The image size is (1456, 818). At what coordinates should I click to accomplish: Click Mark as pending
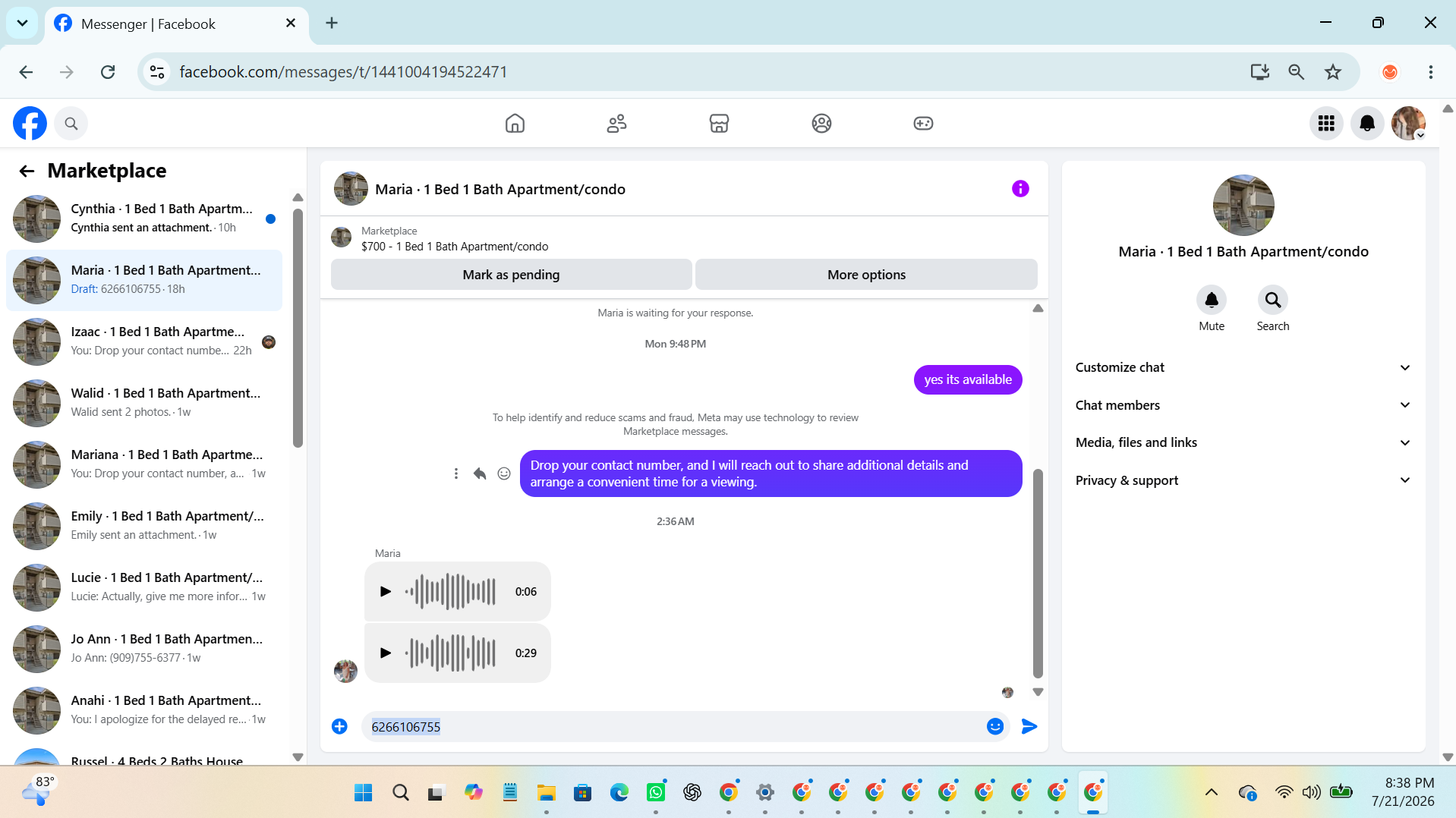coord(512,275)
